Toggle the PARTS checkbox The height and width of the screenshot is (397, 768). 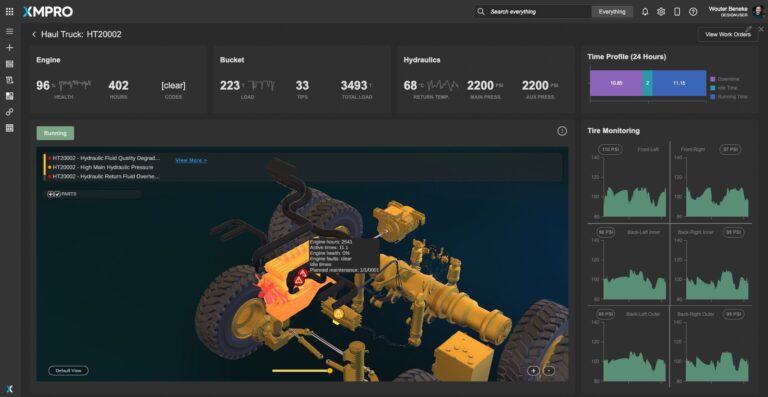[57, 194]
